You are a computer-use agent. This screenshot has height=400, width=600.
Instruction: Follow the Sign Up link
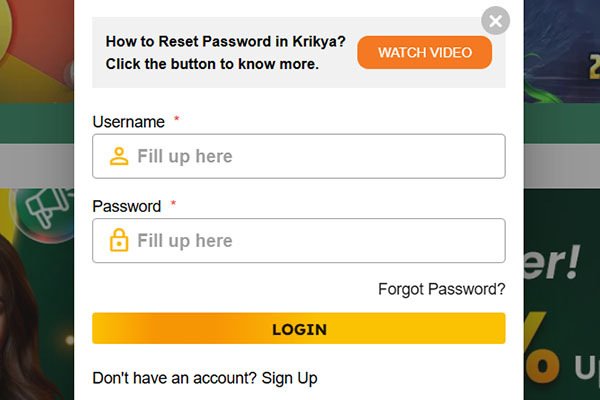289,378
